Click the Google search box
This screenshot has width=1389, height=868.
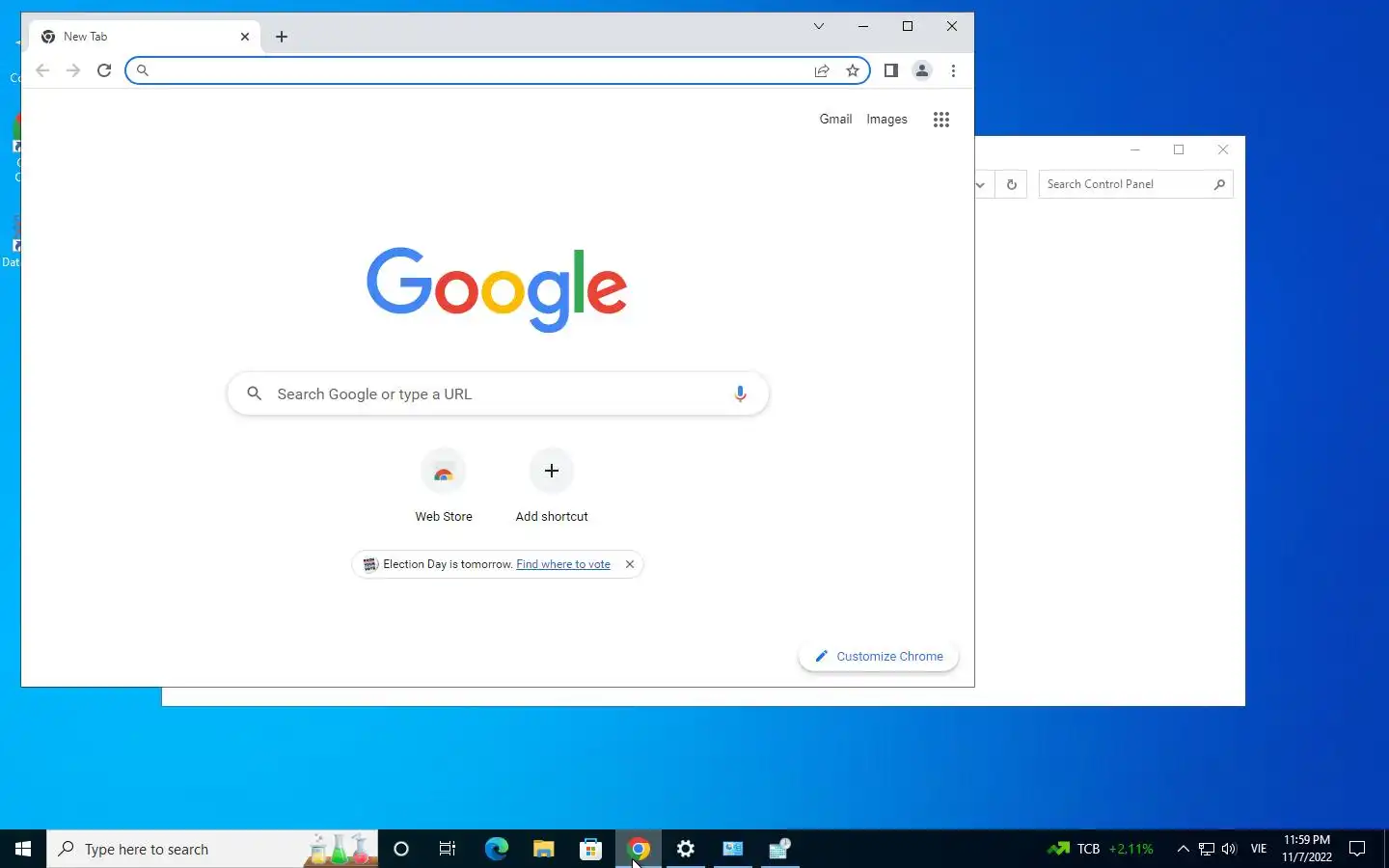click(x=498, y=393)
